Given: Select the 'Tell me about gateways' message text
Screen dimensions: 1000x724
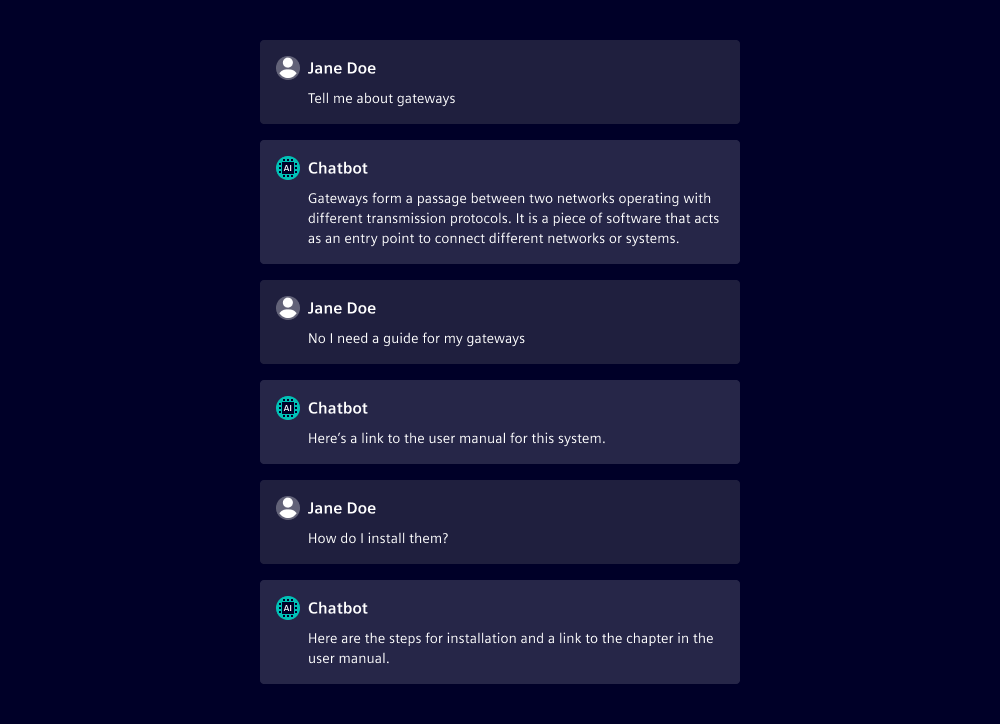Looking at the screenshot, I should coord(381,98).
